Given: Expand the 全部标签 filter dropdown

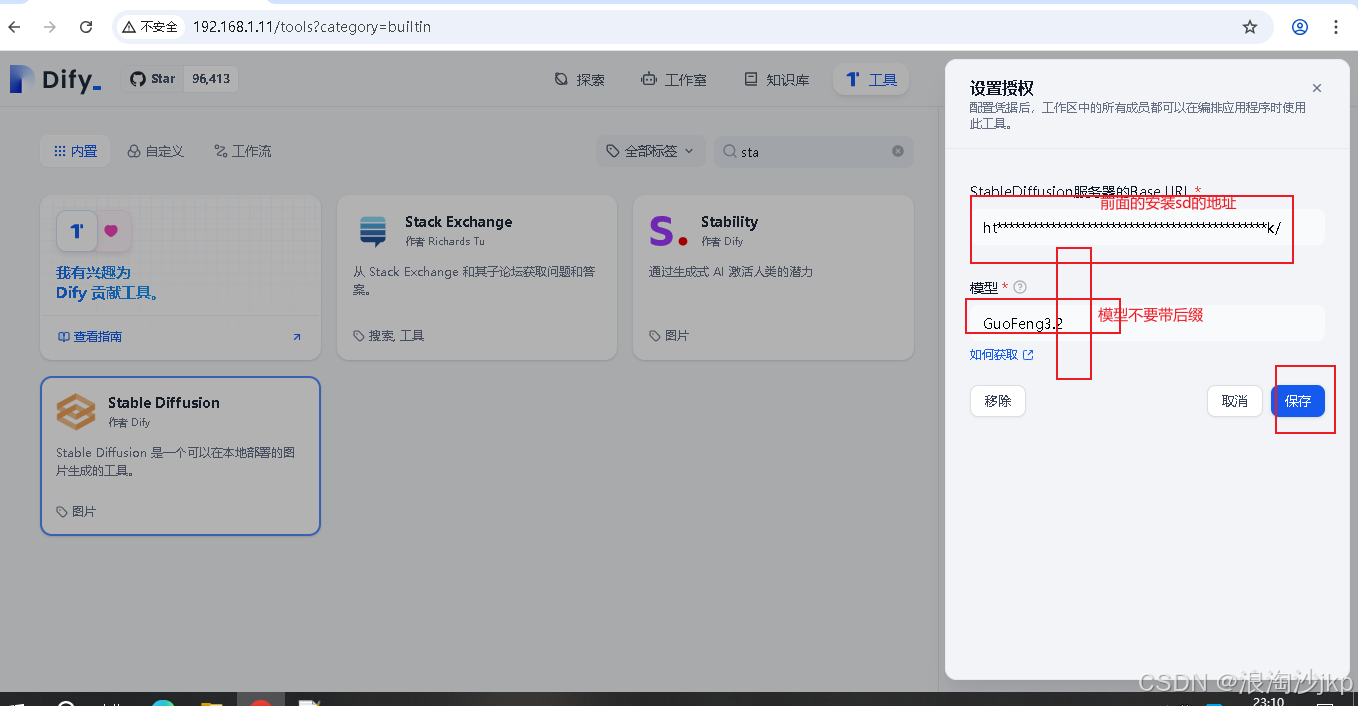Looking at the screenshot, I should tap(651, 151).
